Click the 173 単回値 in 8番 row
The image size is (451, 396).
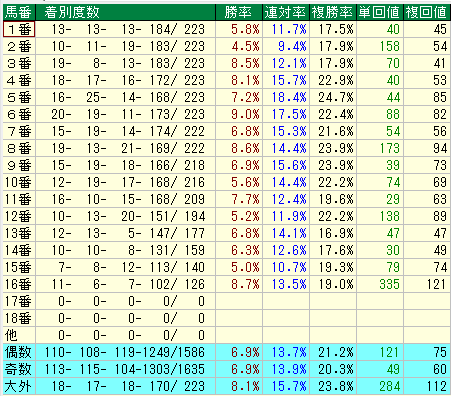[380, 148]
